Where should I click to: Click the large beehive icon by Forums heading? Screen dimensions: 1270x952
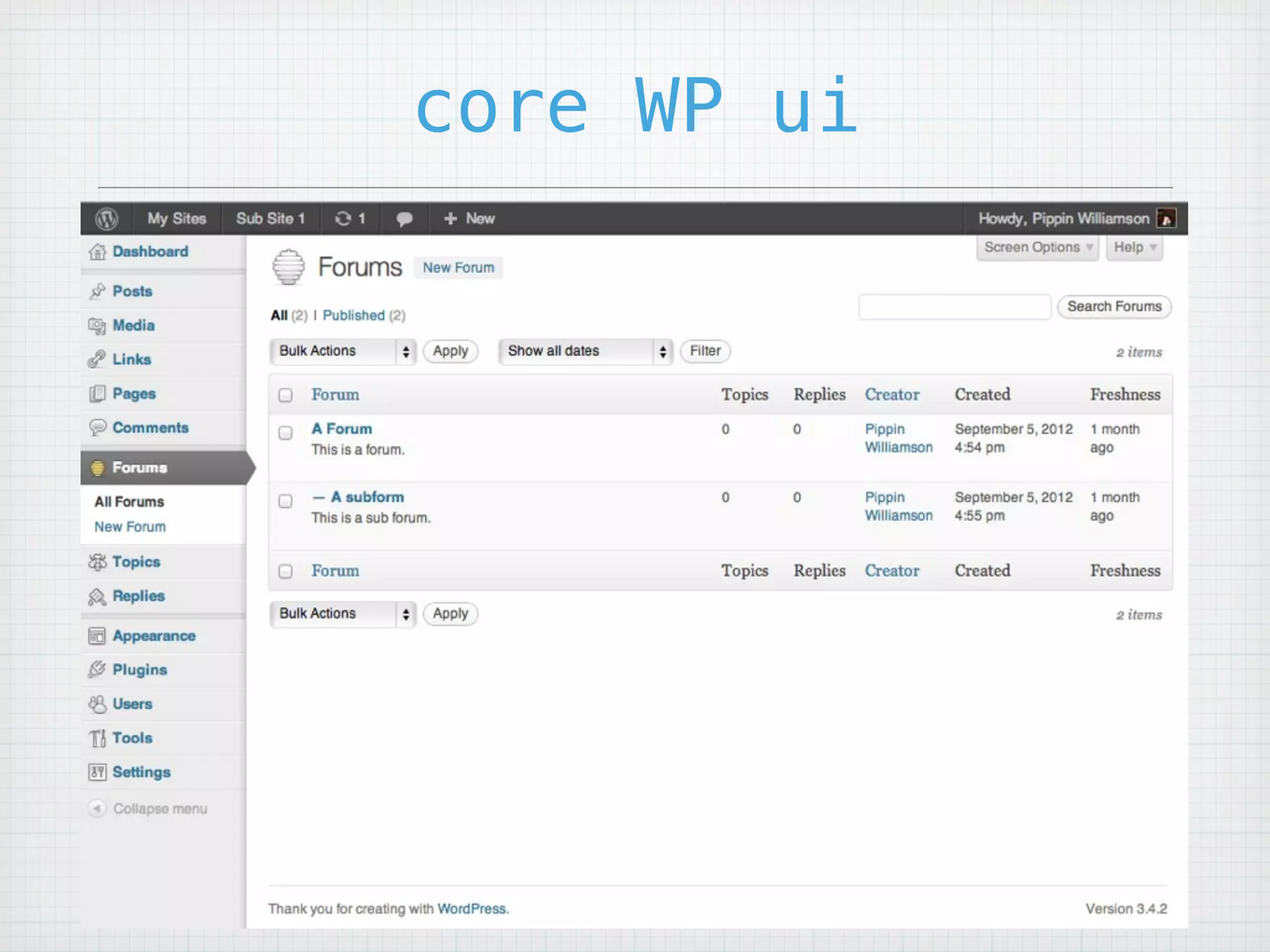pyautogui.click(x=289, y=267)
